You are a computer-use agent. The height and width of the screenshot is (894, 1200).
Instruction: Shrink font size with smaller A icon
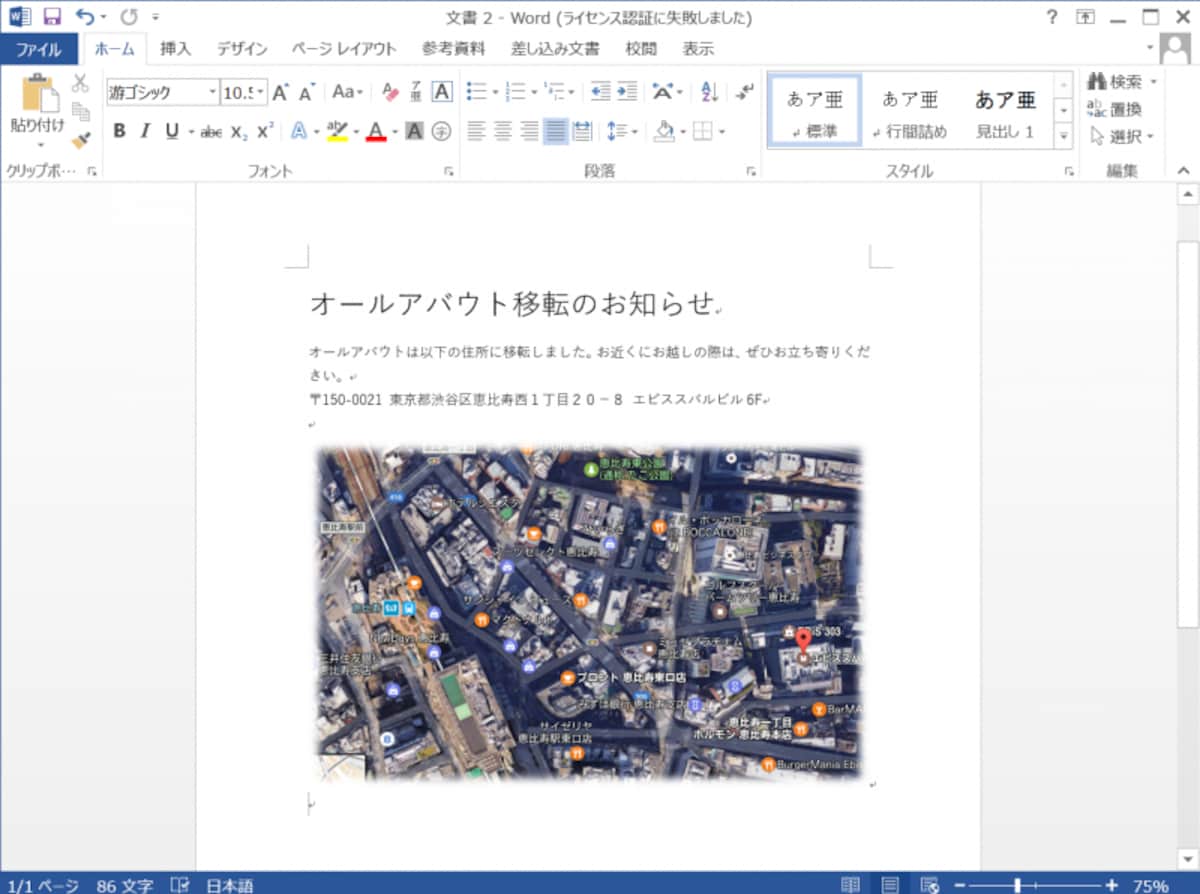pyautogui.click(x=307, y=92)
